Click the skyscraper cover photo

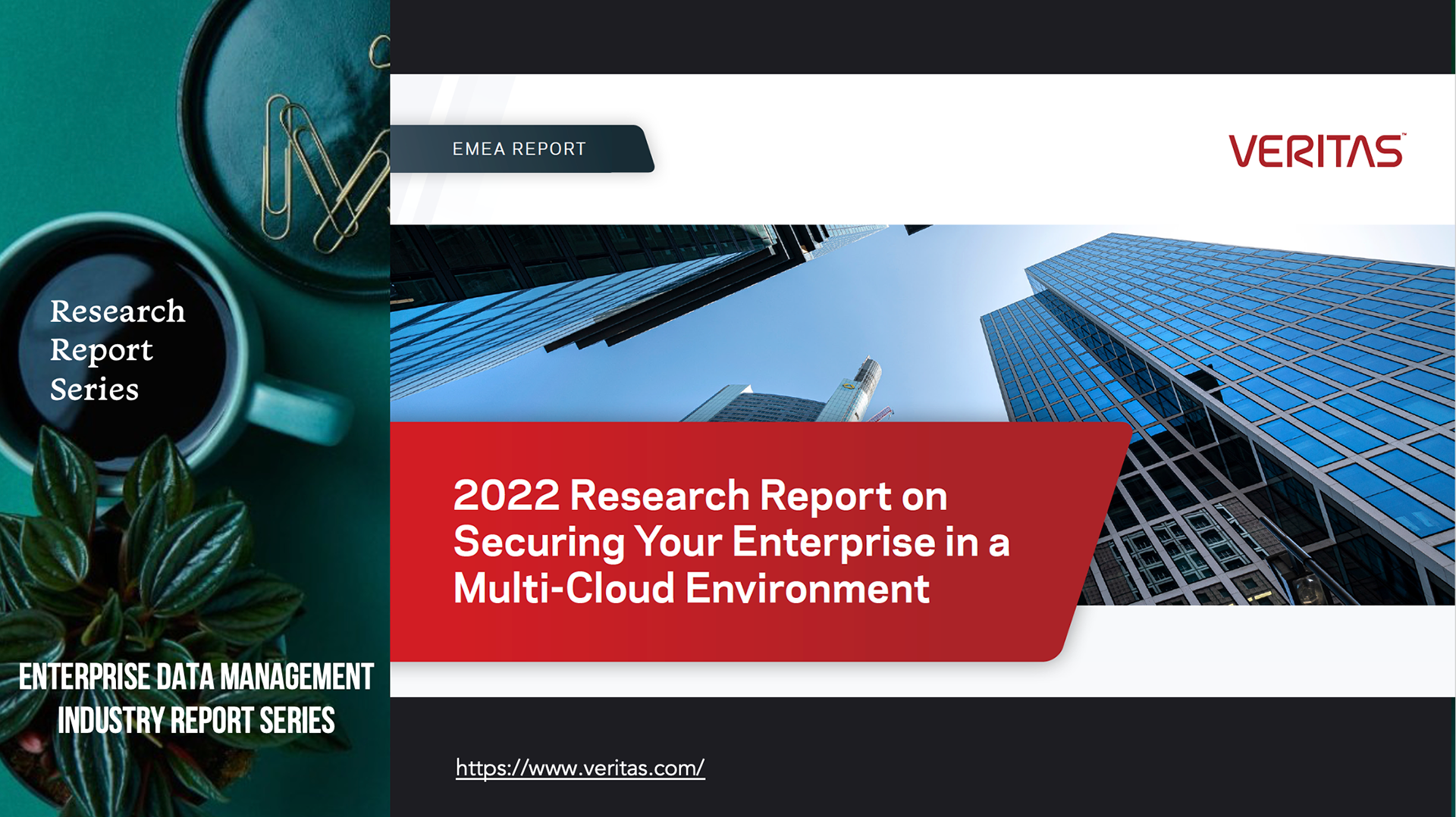coord(922,414)
